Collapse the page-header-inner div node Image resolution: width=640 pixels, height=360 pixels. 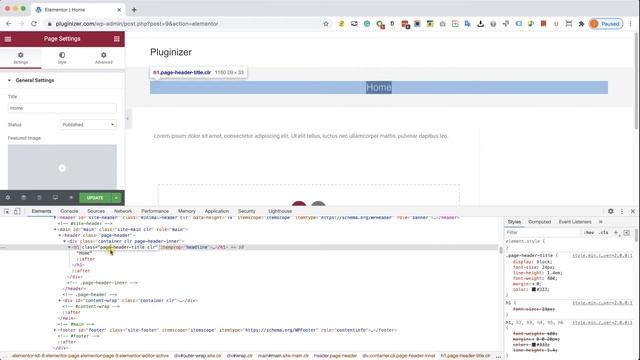tap(64, 241)
